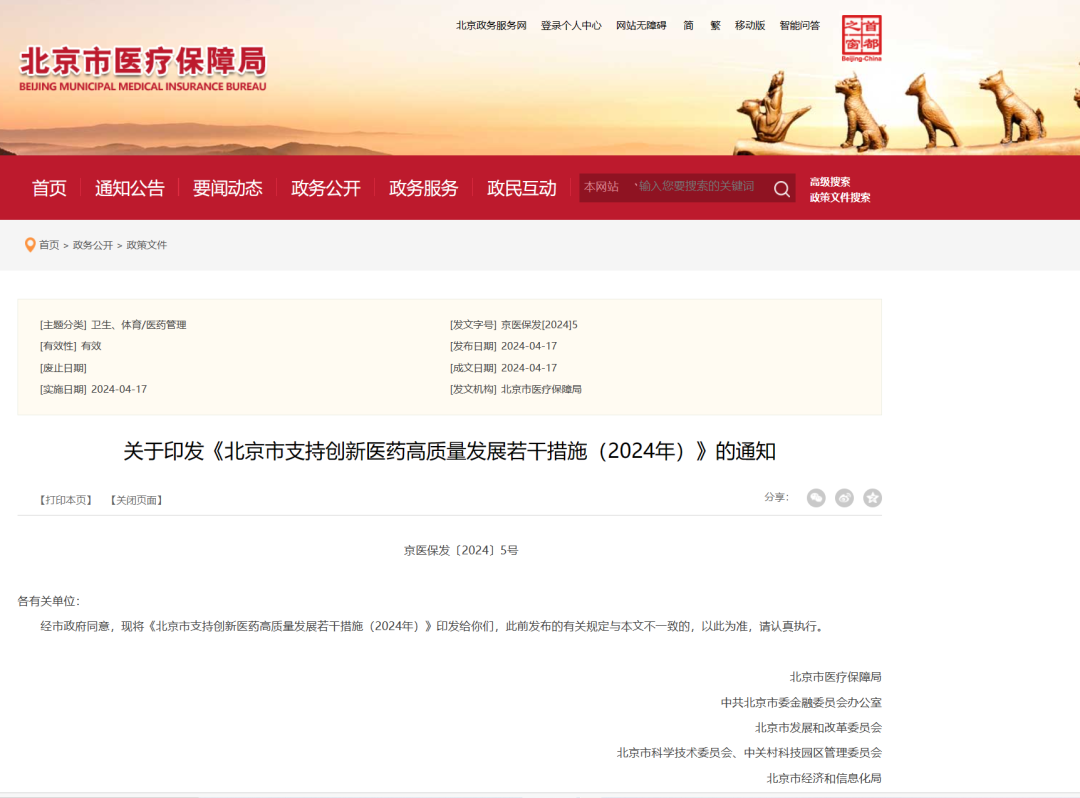Open 登录个人中心 link
Screen dimensions: 1080x798
(571, 25)
